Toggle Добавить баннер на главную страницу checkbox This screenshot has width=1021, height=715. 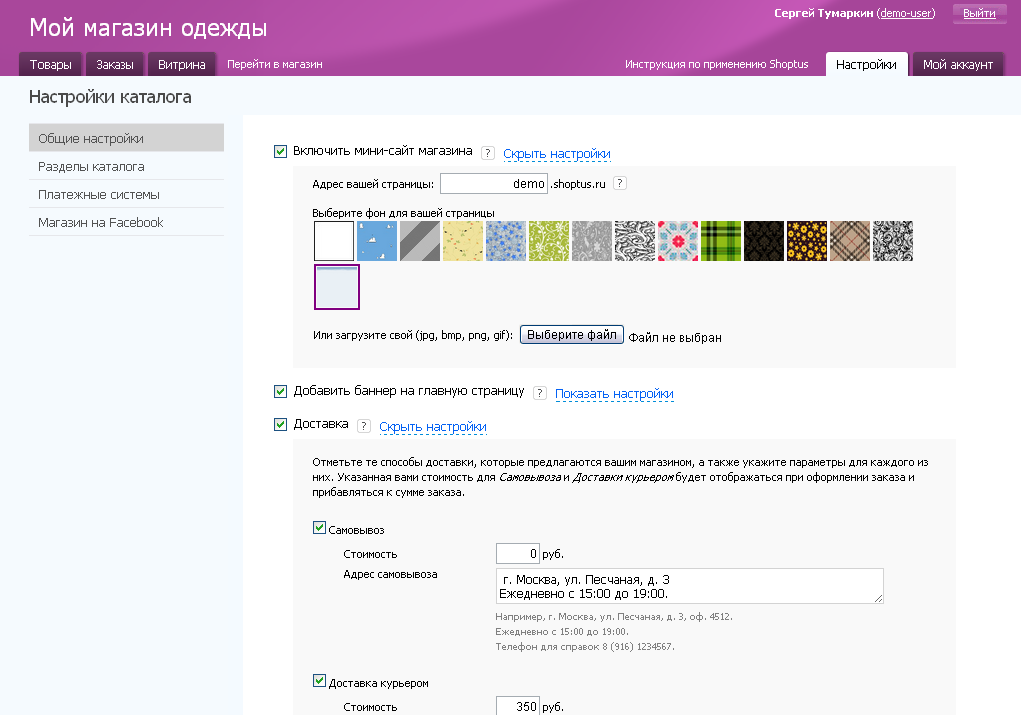(x=281, y=391)
